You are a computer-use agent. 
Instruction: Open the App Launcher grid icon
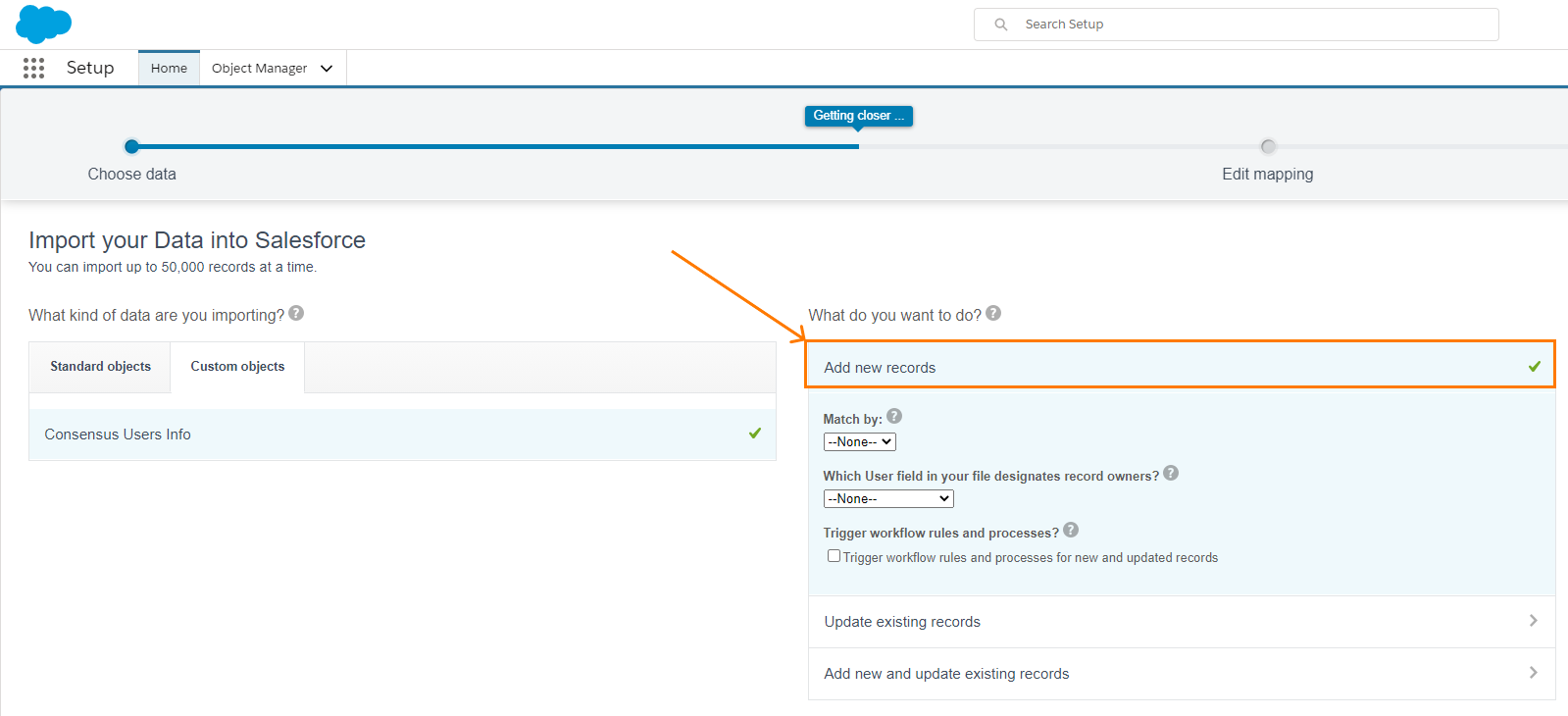(x=33, y=68)
